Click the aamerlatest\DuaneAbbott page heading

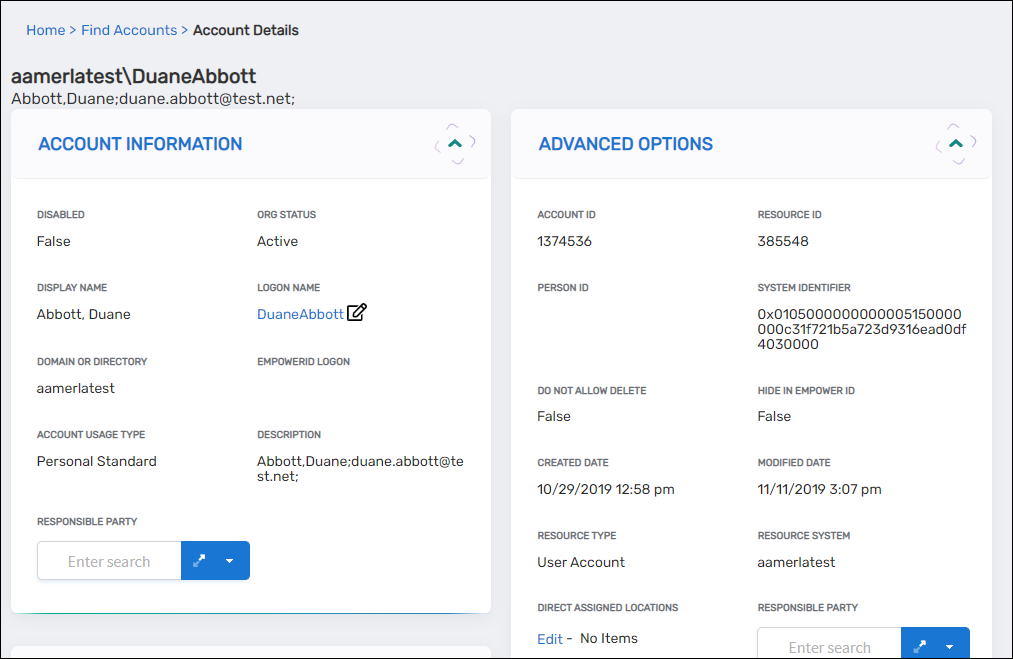[133, 76]
